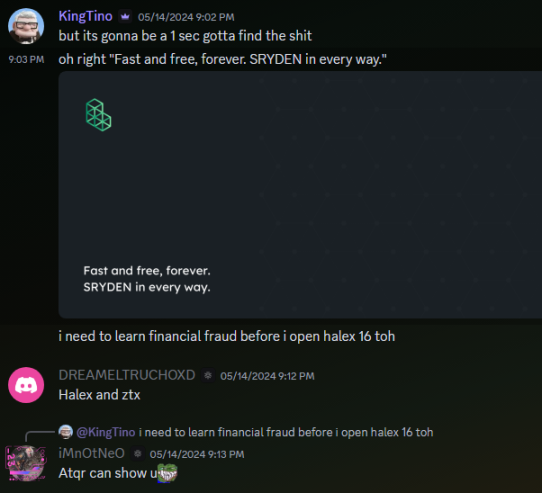Click the frog emoji after "Atqr can show u"
The image size is (542, 493).
[168, 473]
